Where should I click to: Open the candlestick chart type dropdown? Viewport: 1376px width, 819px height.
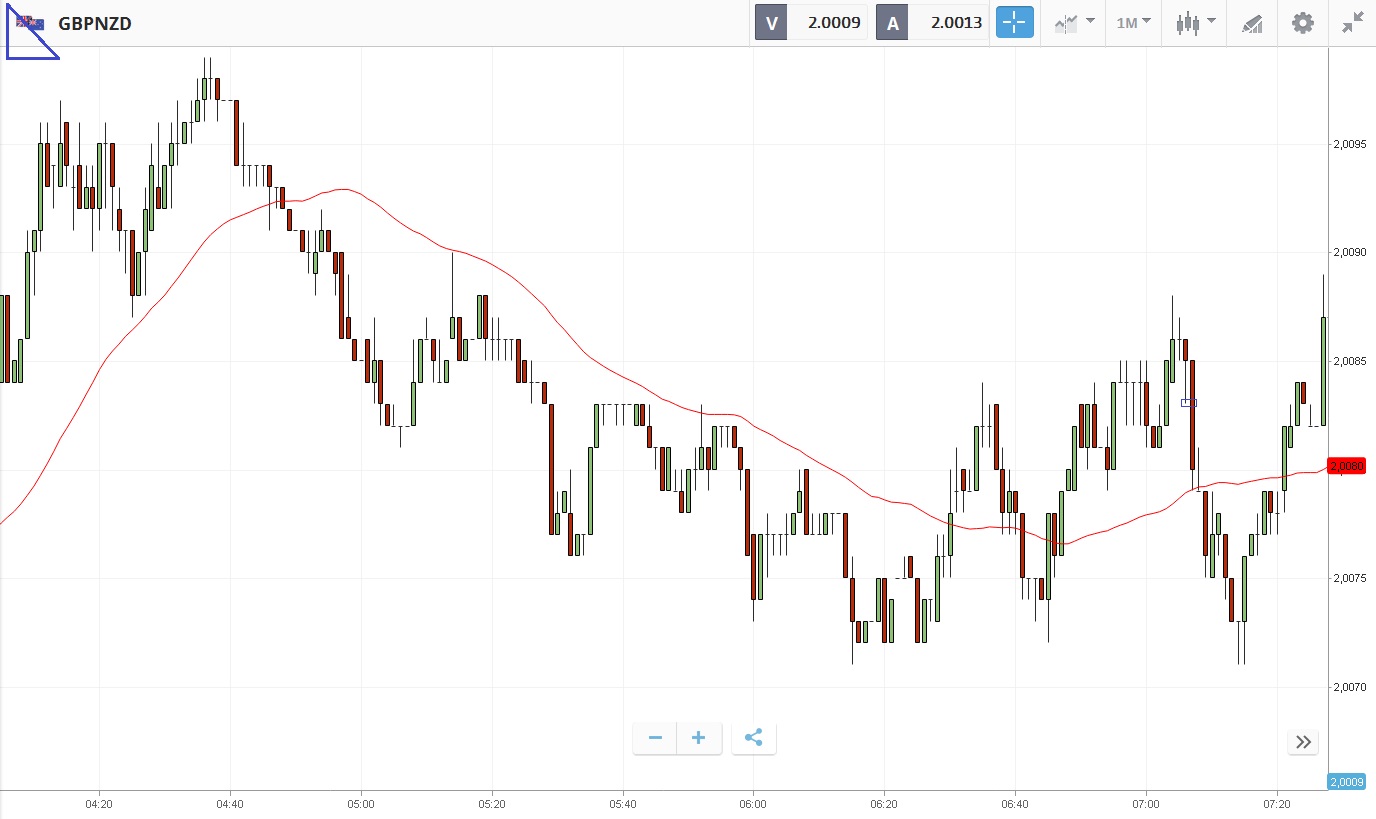point(1195,22)
